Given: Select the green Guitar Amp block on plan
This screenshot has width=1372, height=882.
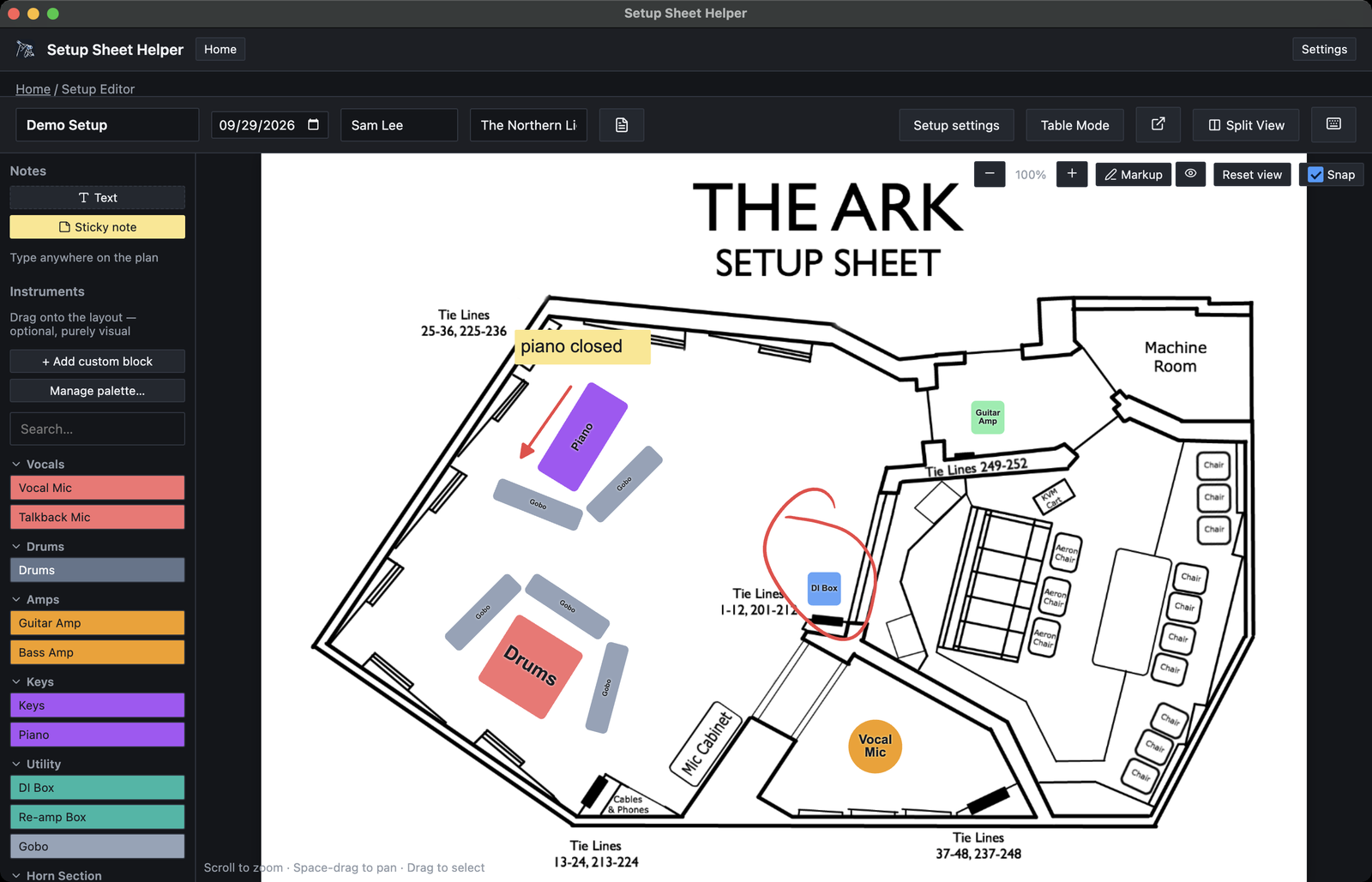Looking at the screenshot, I should coord(988,417).
